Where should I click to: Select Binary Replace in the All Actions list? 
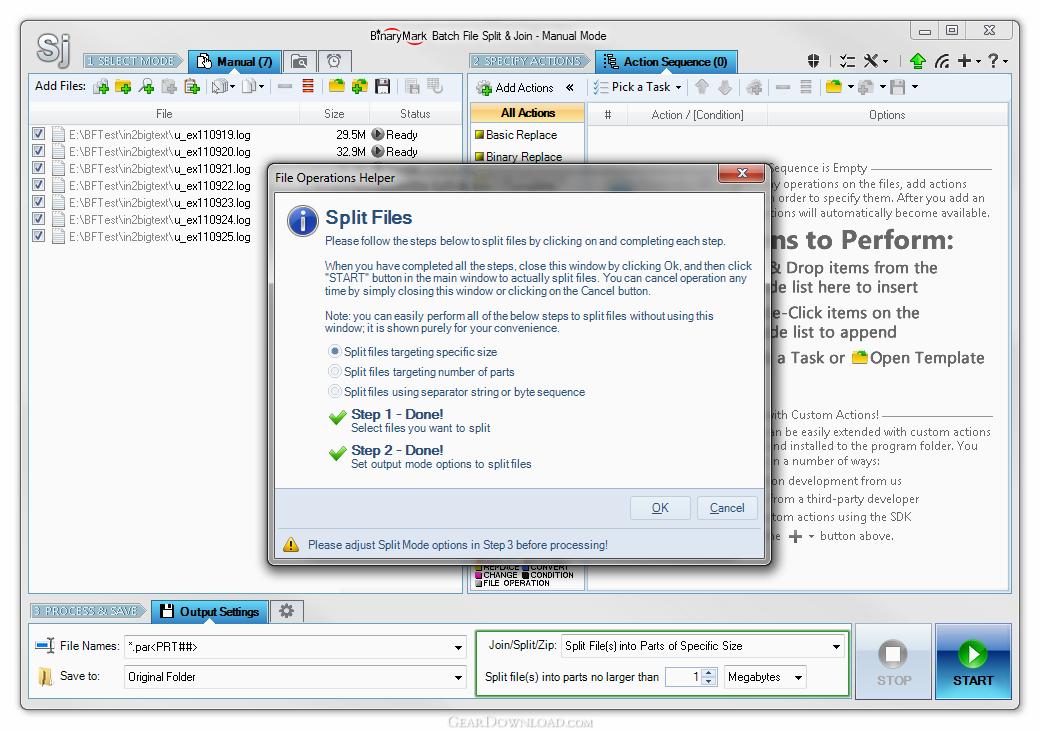[x=524, y=156]
